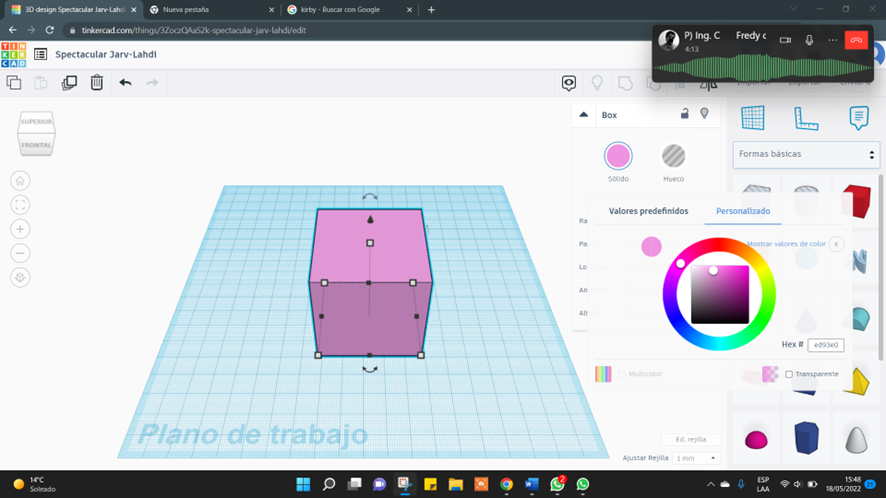Click the show all lightbulb icon
This screenshot has height=498, width=886.
point(597,83)
